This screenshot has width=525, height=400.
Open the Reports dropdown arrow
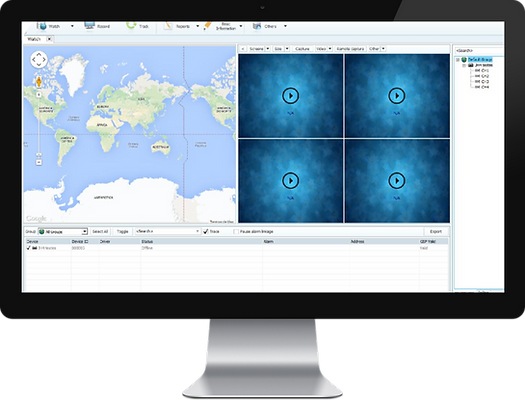198,26
